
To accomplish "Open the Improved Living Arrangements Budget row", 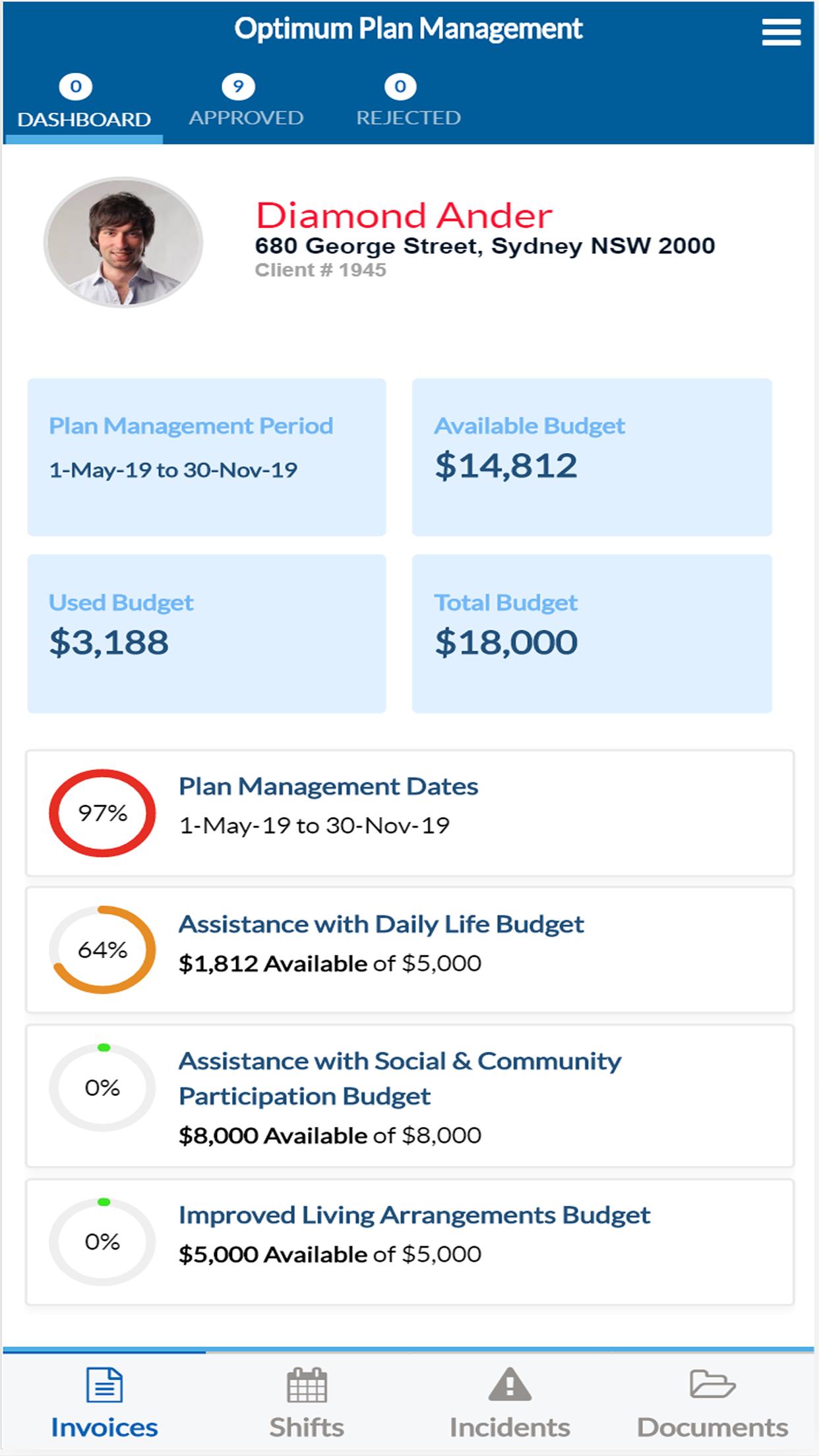I will (409, 1242).
